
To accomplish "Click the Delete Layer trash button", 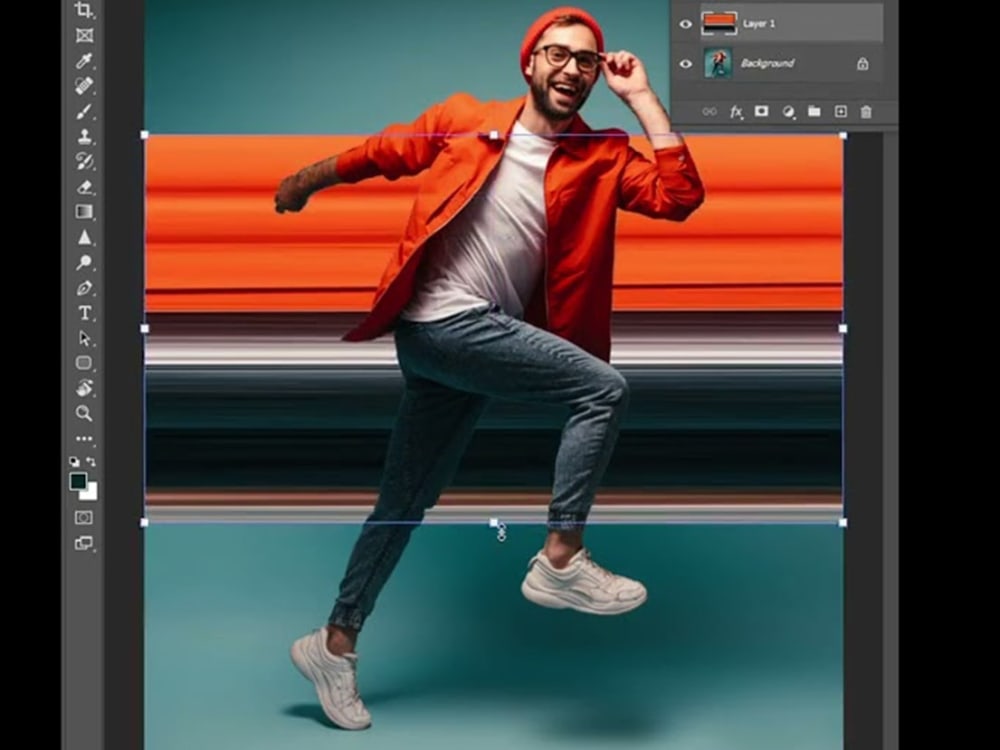I will [x=866, y=112].
